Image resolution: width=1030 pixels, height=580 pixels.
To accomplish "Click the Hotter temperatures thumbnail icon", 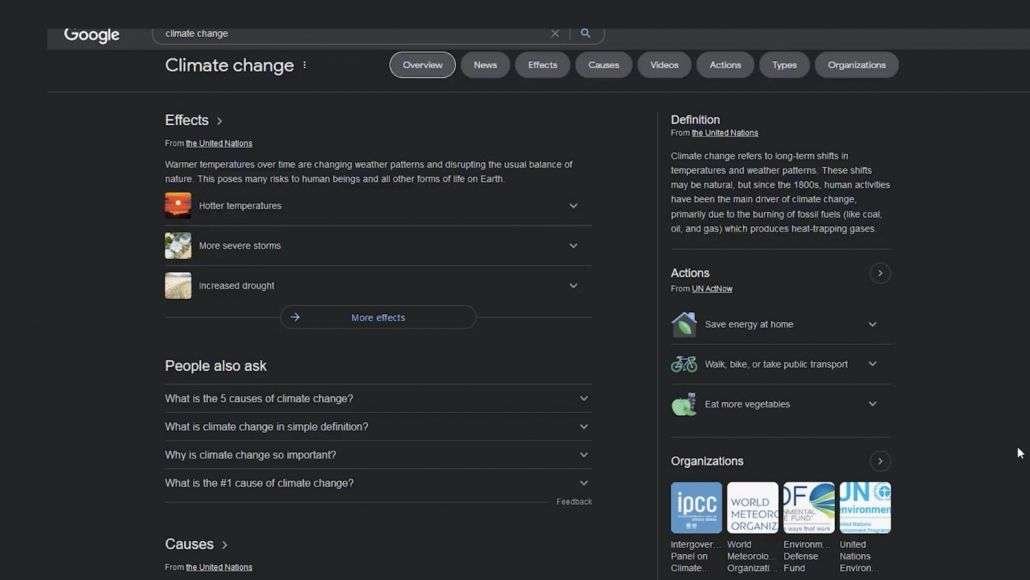I will click(178, 205).
